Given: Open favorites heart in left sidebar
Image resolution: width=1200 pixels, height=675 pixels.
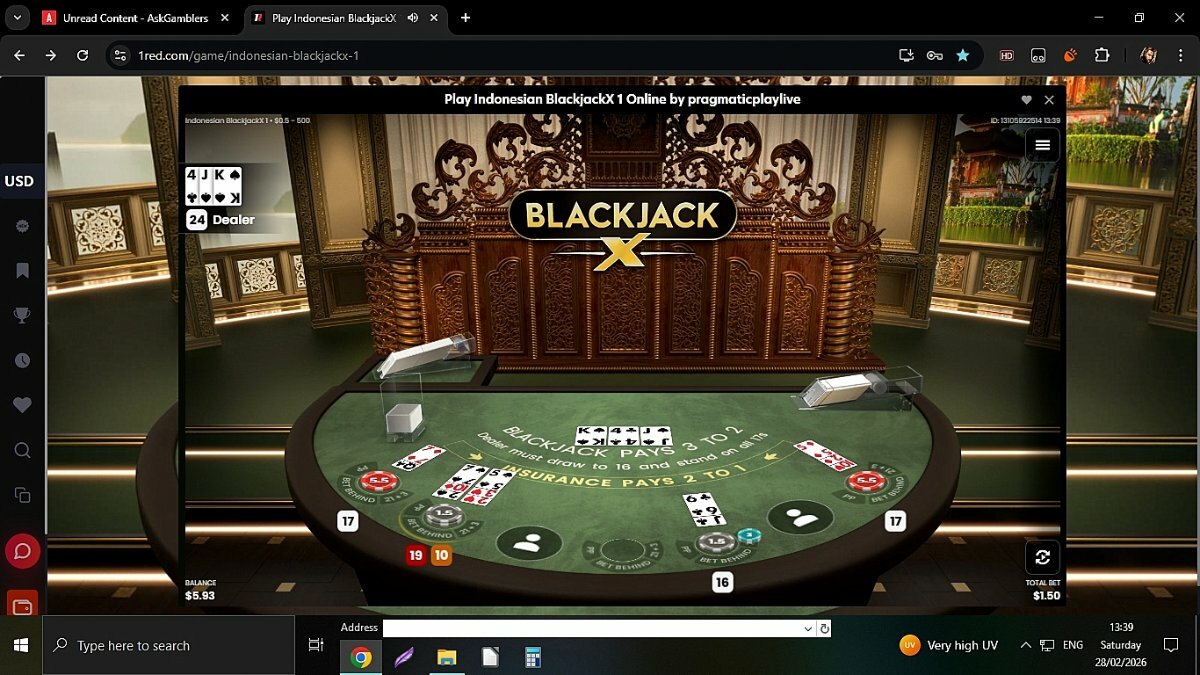Looking at the screenshot, I should (x=22, y=405).
